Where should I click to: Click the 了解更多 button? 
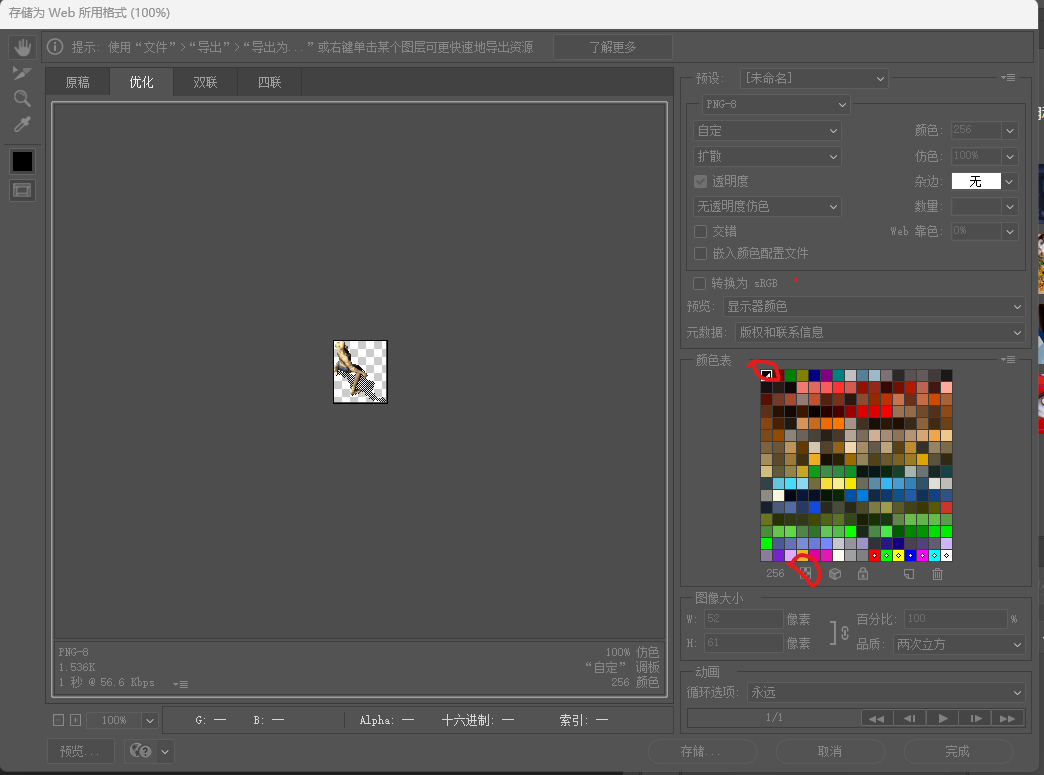coord(613,46)
